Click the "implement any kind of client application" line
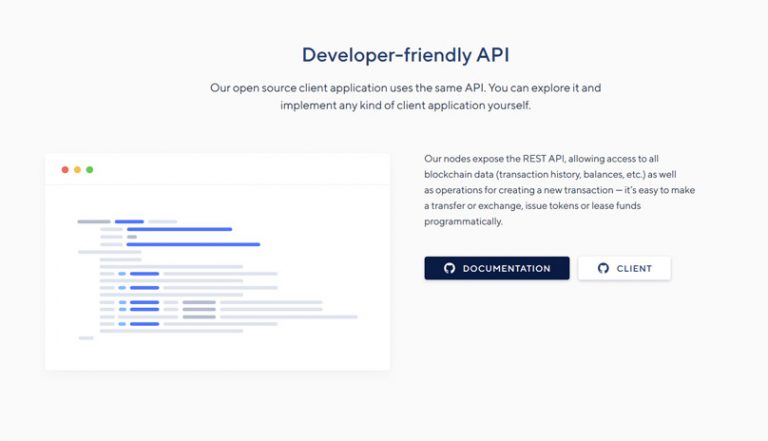The width and height of the screenshot is (768, 441). point(405,106)
